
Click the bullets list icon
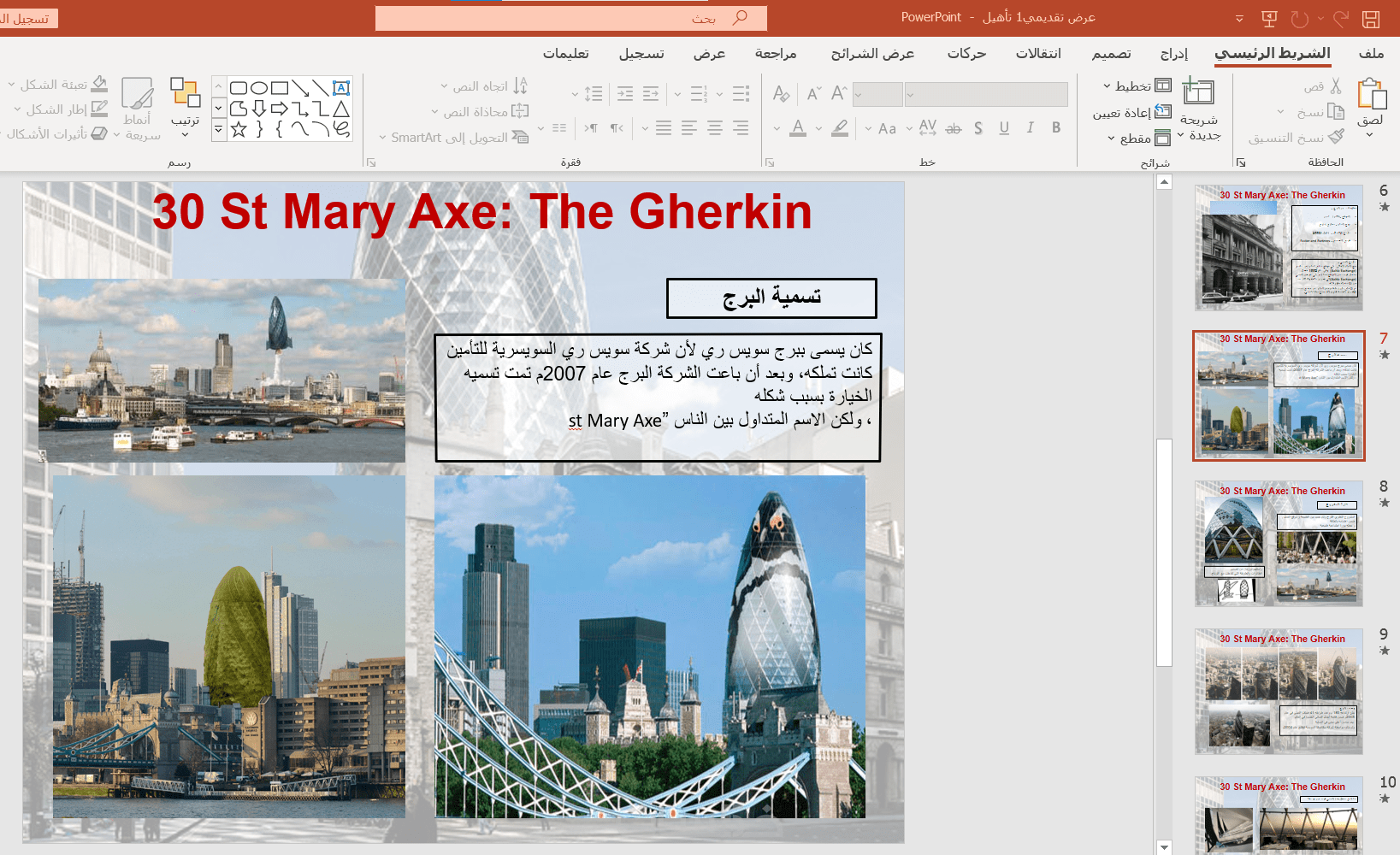point(741,93)
